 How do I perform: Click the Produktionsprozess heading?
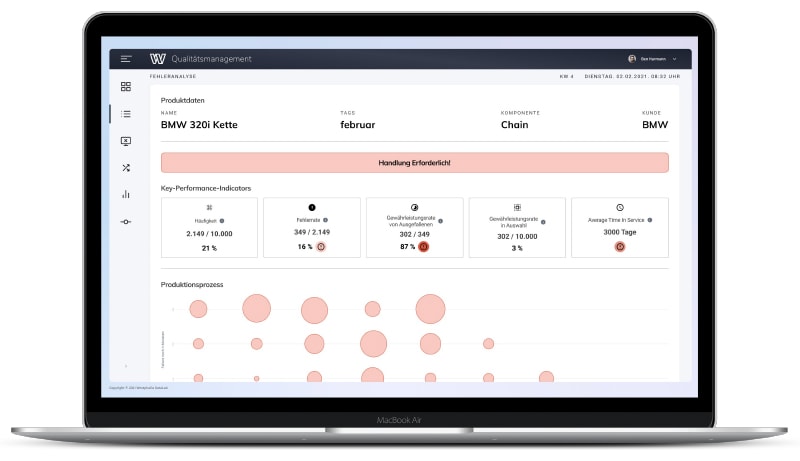(192, 285)
